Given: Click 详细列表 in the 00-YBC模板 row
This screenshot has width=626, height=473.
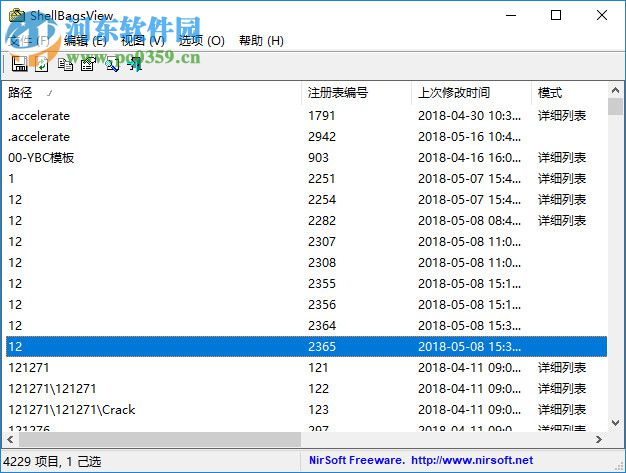Looking at the screenshot, I should point(562,158).
